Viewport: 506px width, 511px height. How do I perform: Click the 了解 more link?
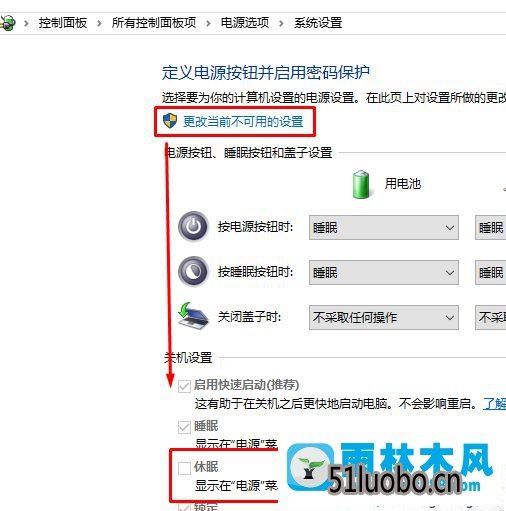pos(494,404)
